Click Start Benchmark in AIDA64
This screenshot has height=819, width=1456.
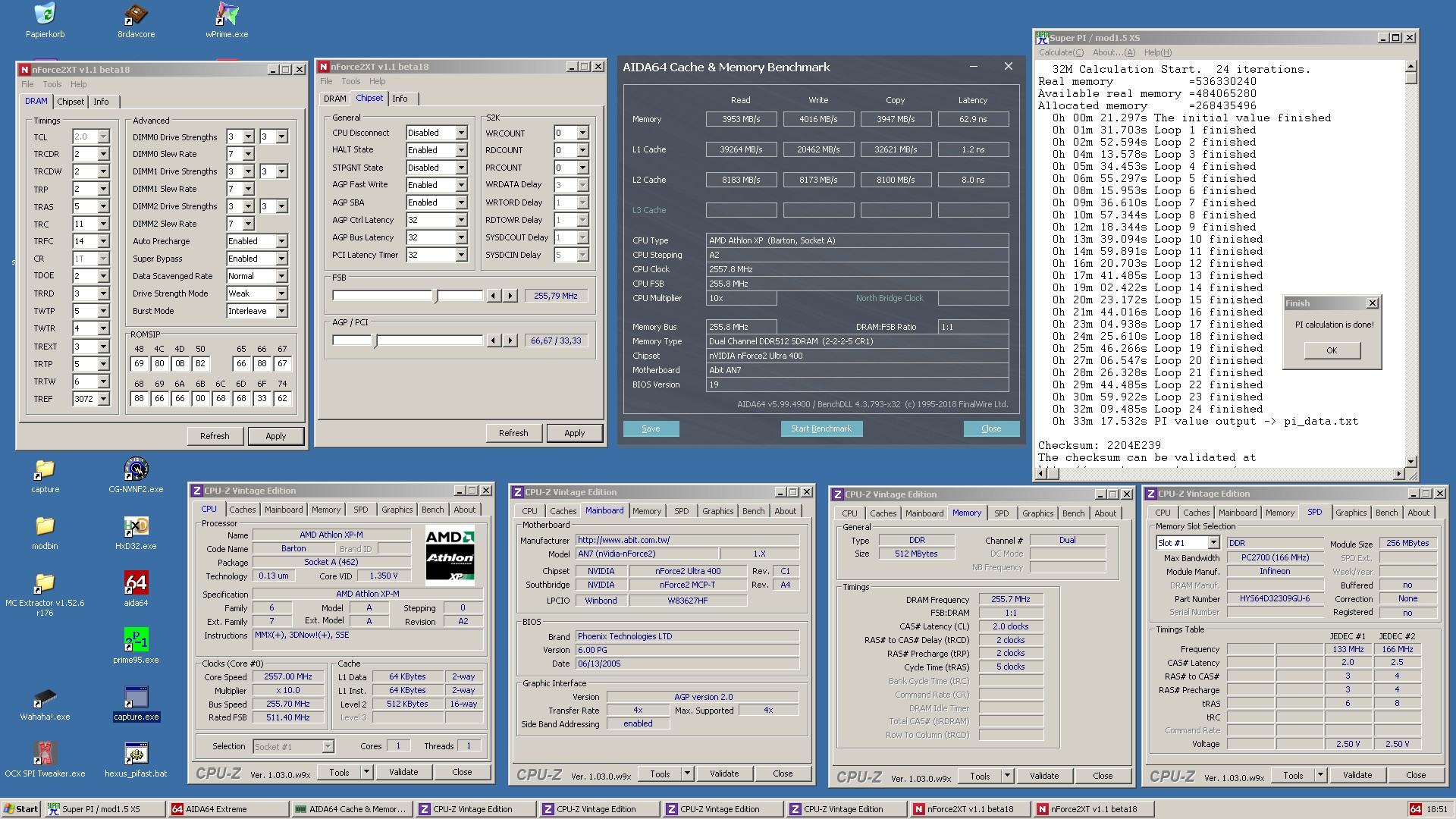[x=821, y=428]
